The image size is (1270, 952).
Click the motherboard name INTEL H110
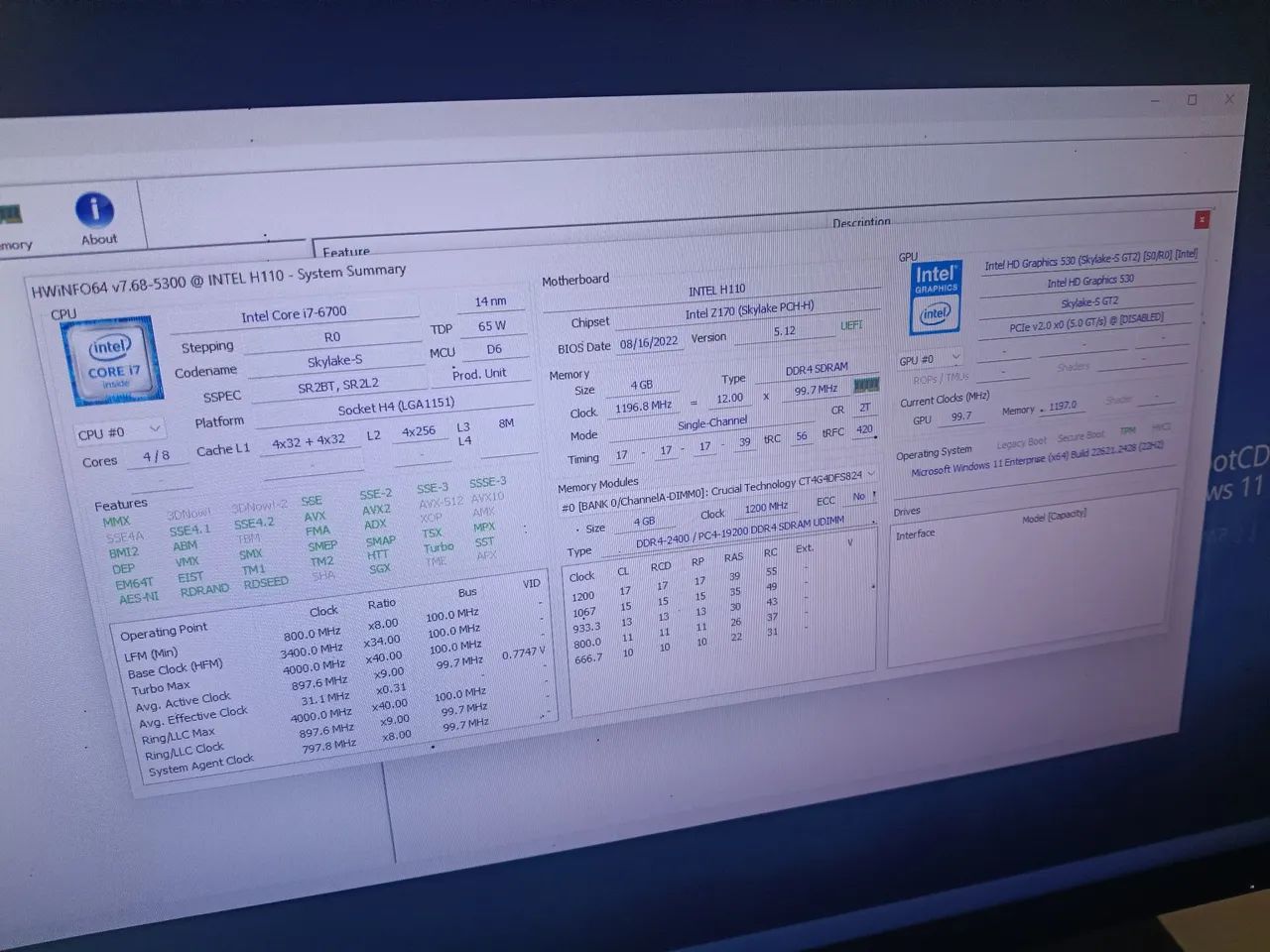pos(716,290)
